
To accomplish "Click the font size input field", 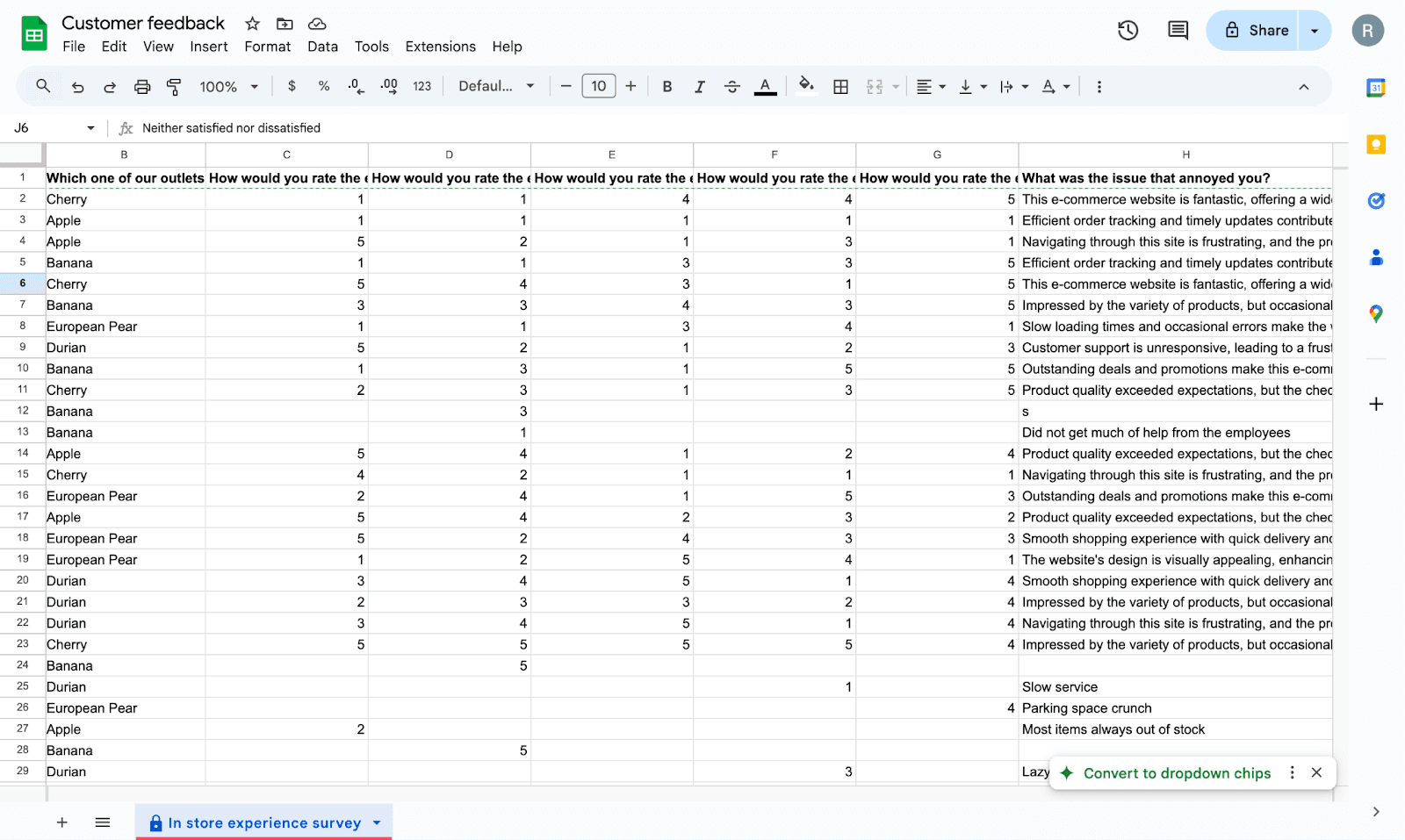I will click(x=598, y=86).
